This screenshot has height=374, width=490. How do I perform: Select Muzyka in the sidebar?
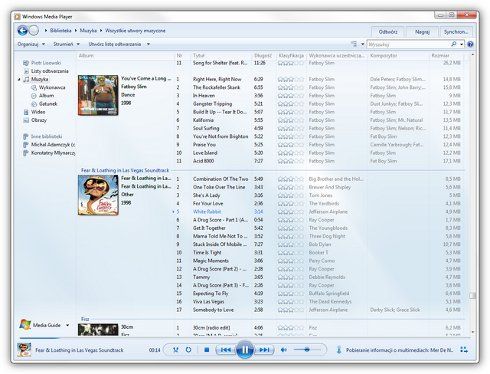coord(40,79)
